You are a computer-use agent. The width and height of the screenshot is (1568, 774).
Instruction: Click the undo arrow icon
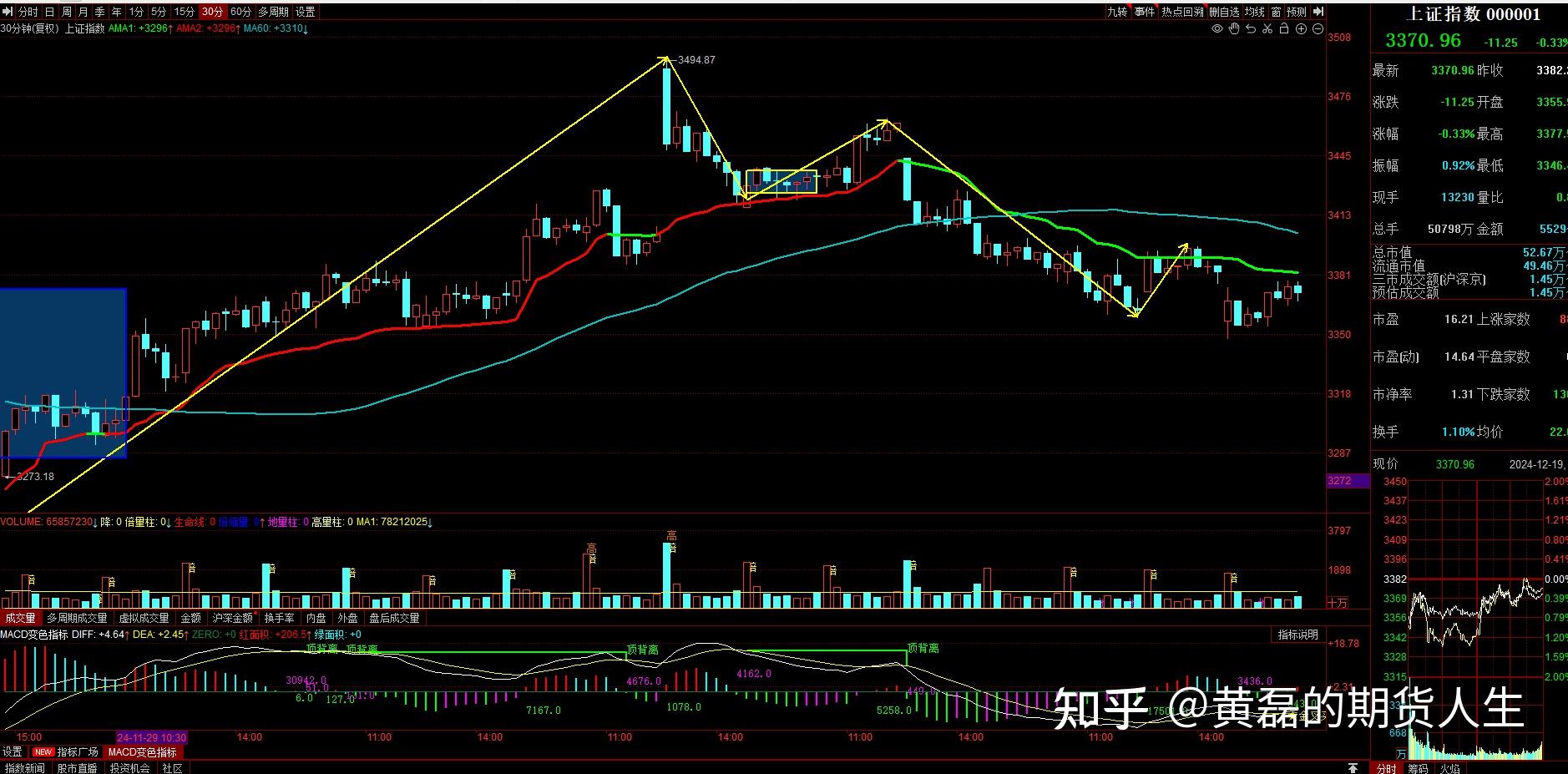click(x=1251, y=29)
